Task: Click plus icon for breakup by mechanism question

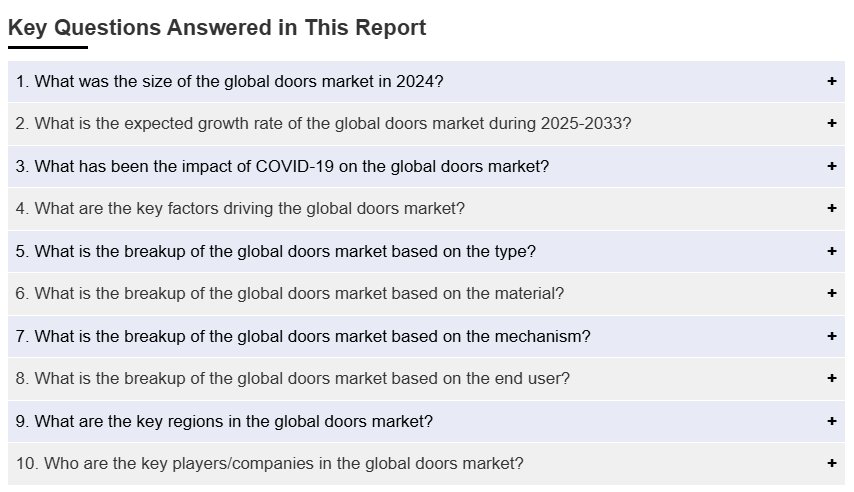Action: click(x=831, y=337)
